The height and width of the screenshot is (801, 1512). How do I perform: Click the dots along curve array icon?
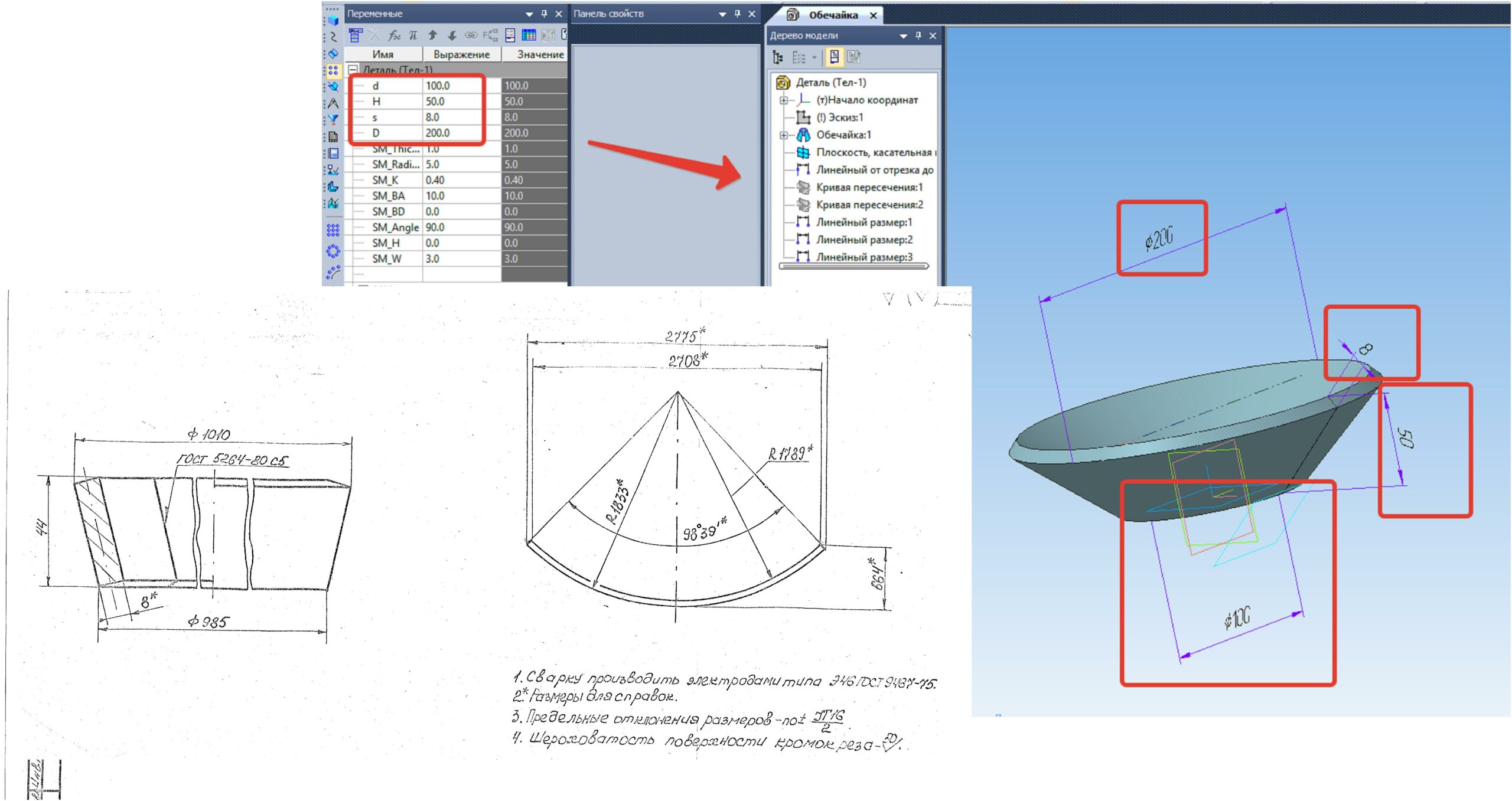pyautogui.click(x=333, y=273)
